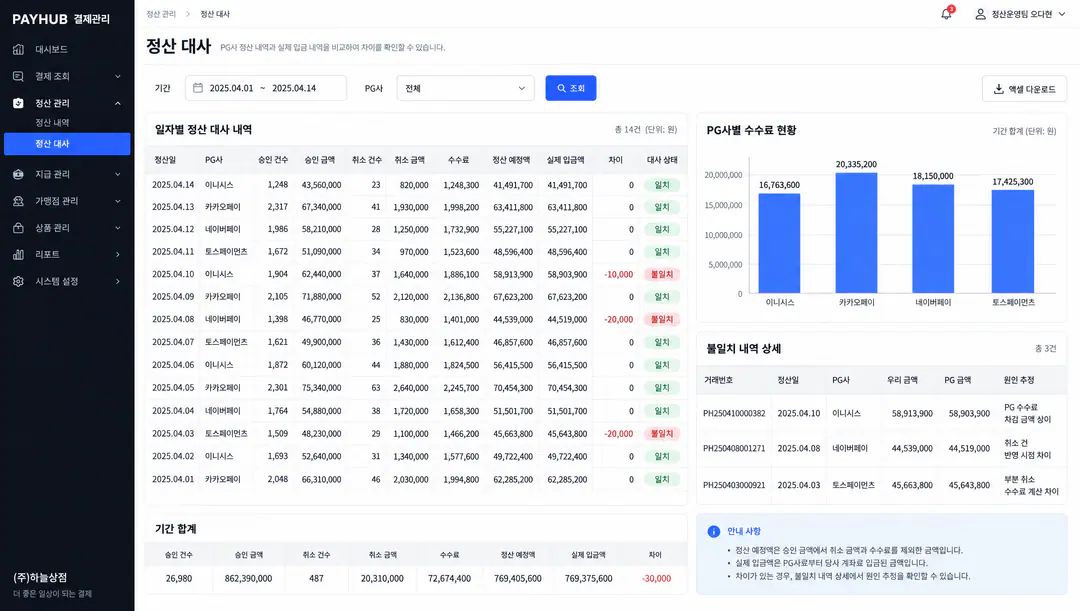Click the 토스페이먼츠 bar in the fee chart
The width and height of the screenshot is (1080, 611).
click(x=1012, y=241)
